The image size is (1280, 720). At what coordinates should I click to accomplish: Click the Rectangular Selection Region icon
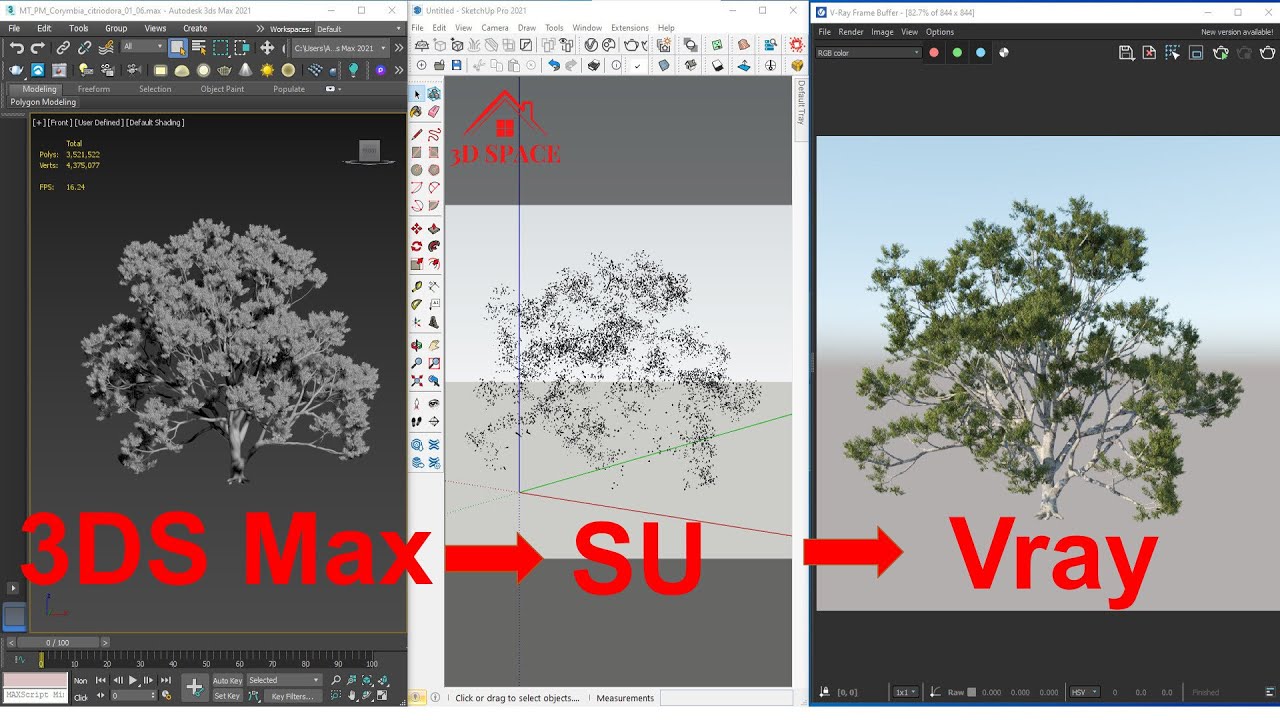221,47
